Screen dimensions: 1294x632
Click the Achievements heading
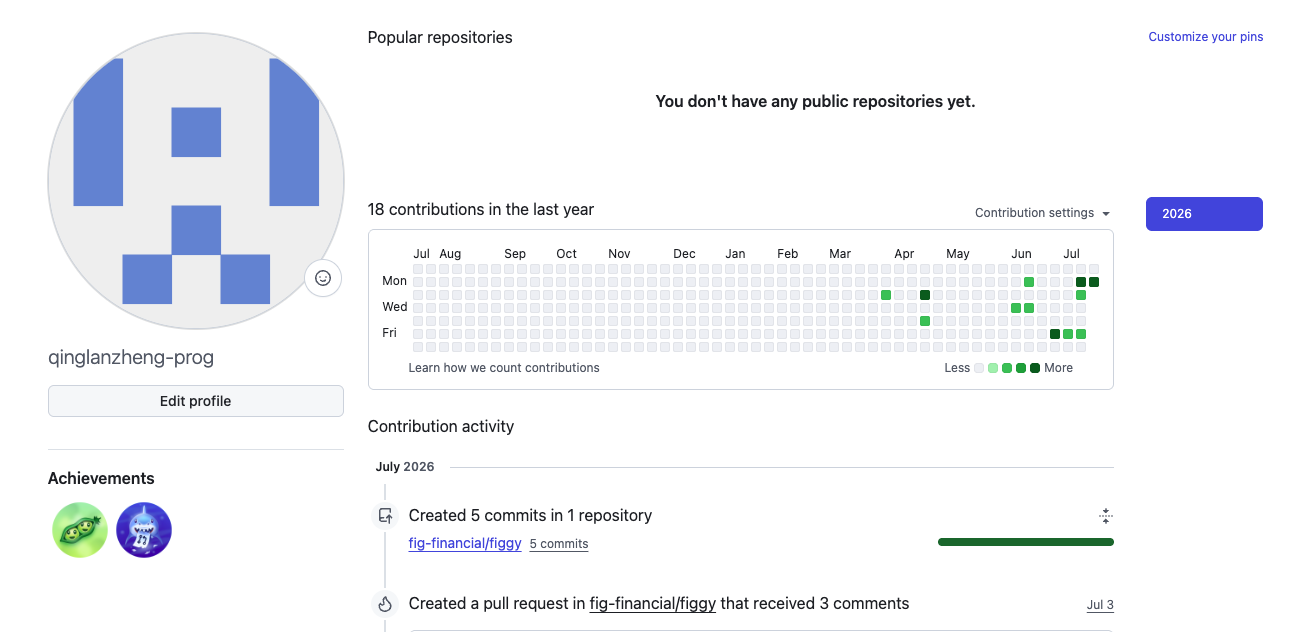[101, 478]
